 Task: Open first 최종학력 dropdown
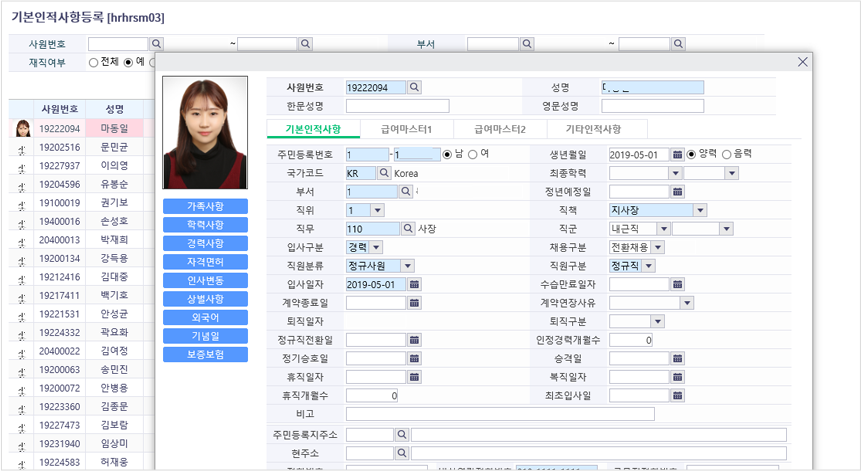676,173
